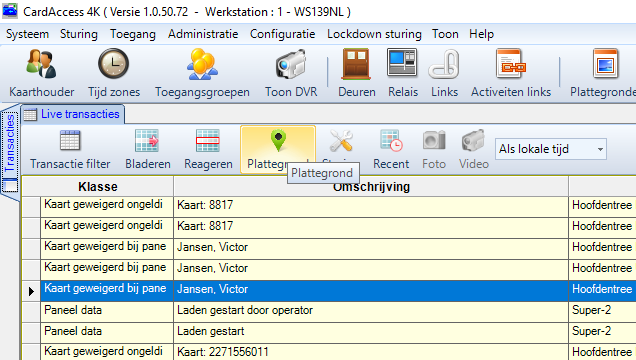Open the Administratie menu
The image size is (636, 360).
[203, 34]
